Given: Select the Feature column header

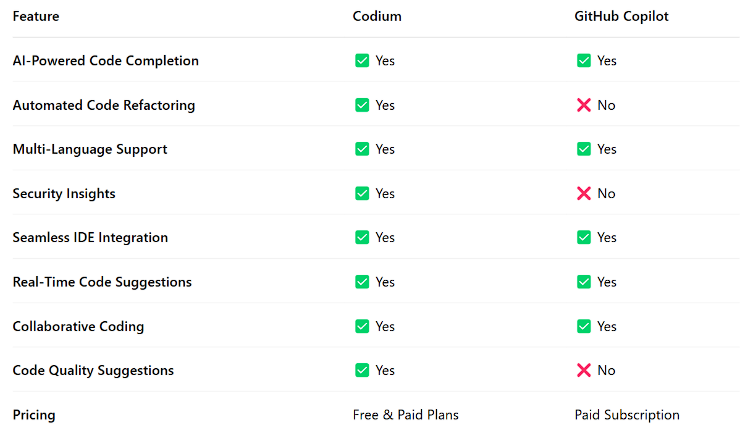Looking at the screenshot, I should point(36,16).
